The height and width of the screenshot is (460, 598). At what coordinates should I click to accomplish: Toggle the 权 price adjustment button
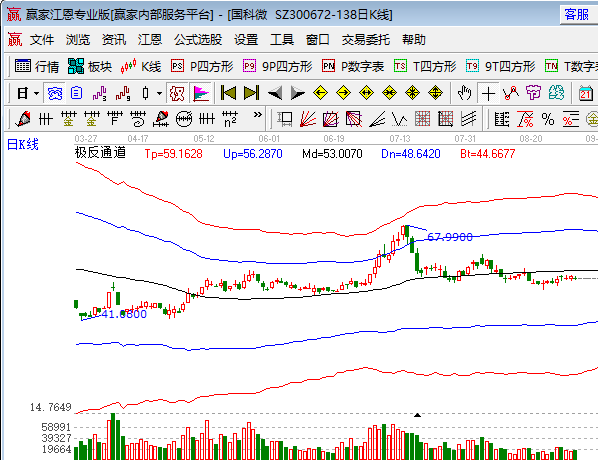pos(177,93)
